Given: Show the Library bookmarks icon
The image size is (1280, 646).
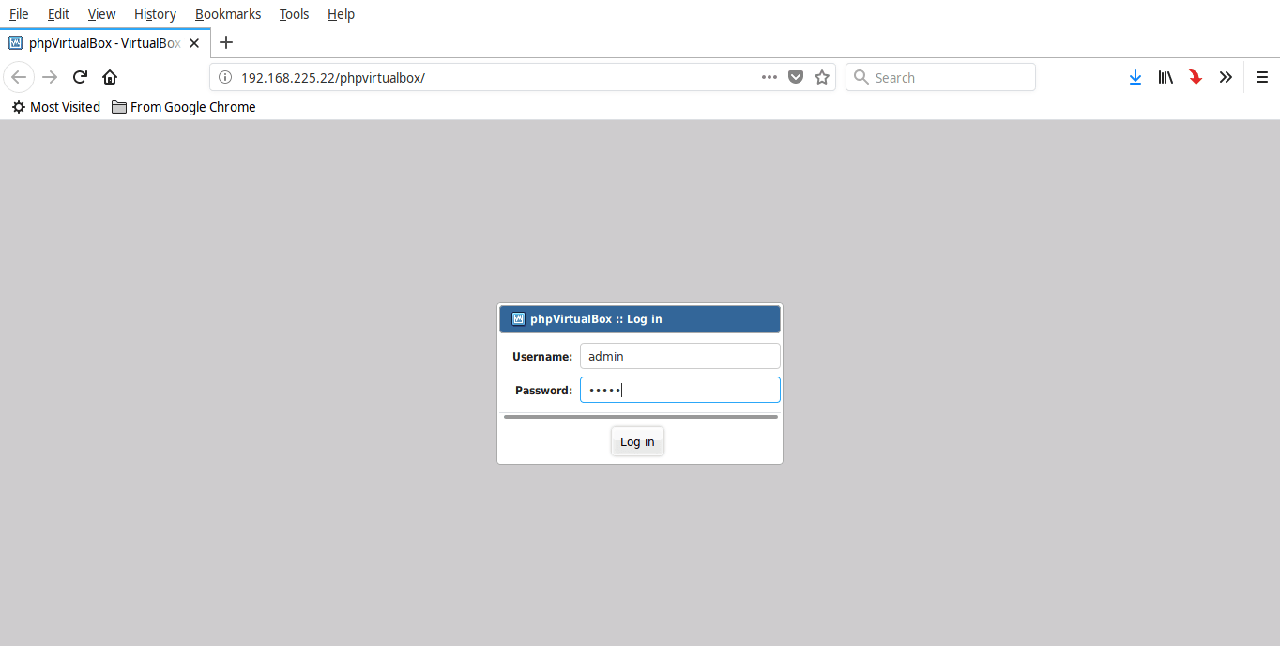Looking at the screenshot, I should click(x=1165, y=77).
